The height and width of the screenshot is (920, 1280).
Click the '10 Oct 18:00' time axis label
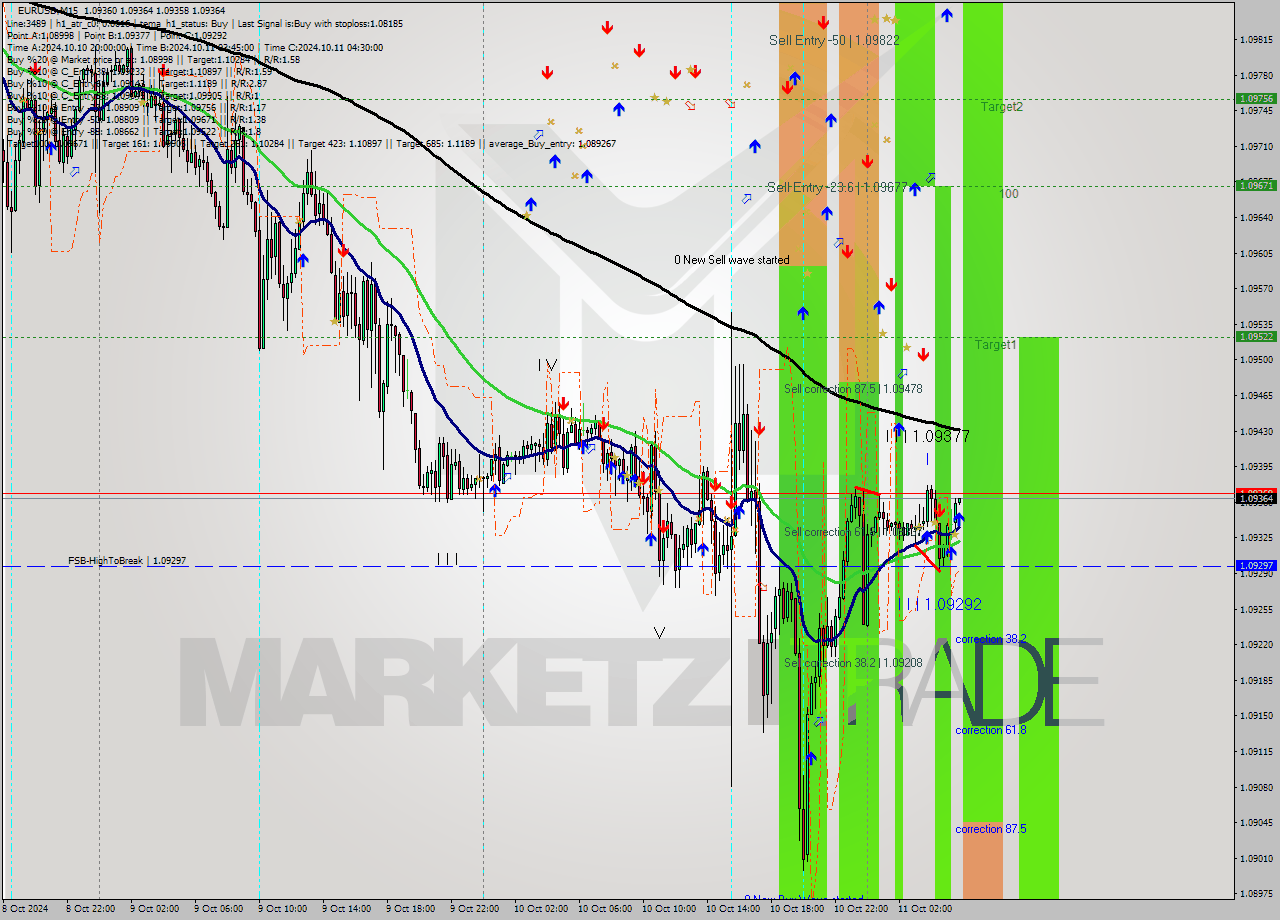pyautogui.click(x=796, y=909)
